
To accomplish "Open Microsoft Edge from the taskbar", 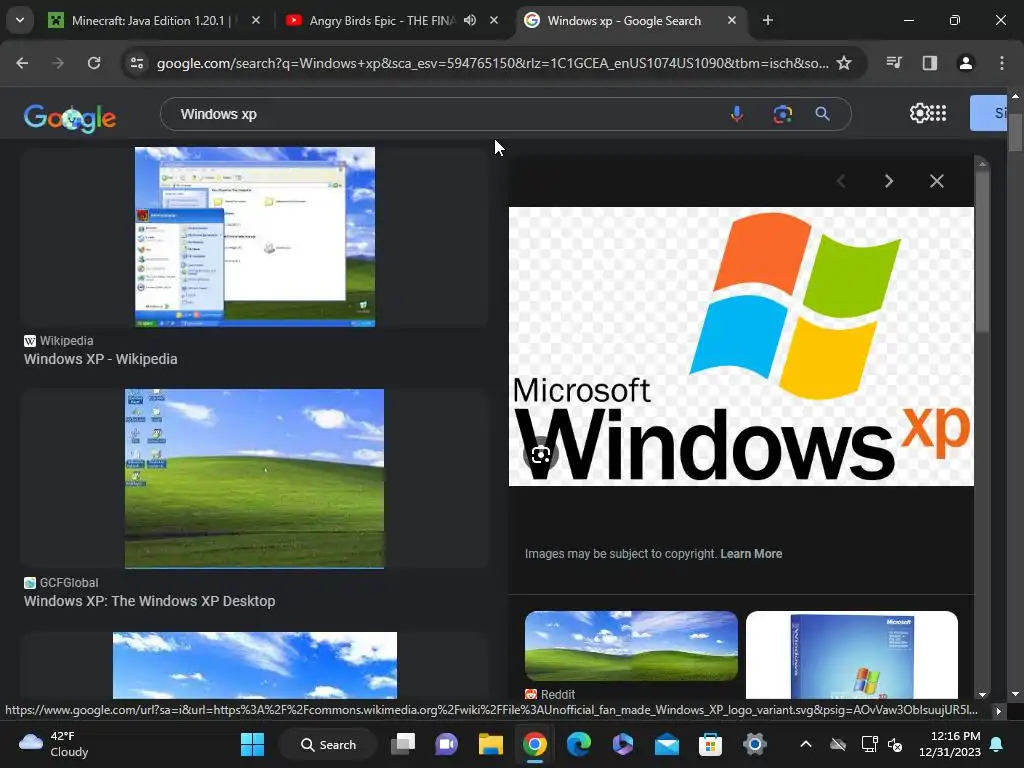I will coord(579,744).
